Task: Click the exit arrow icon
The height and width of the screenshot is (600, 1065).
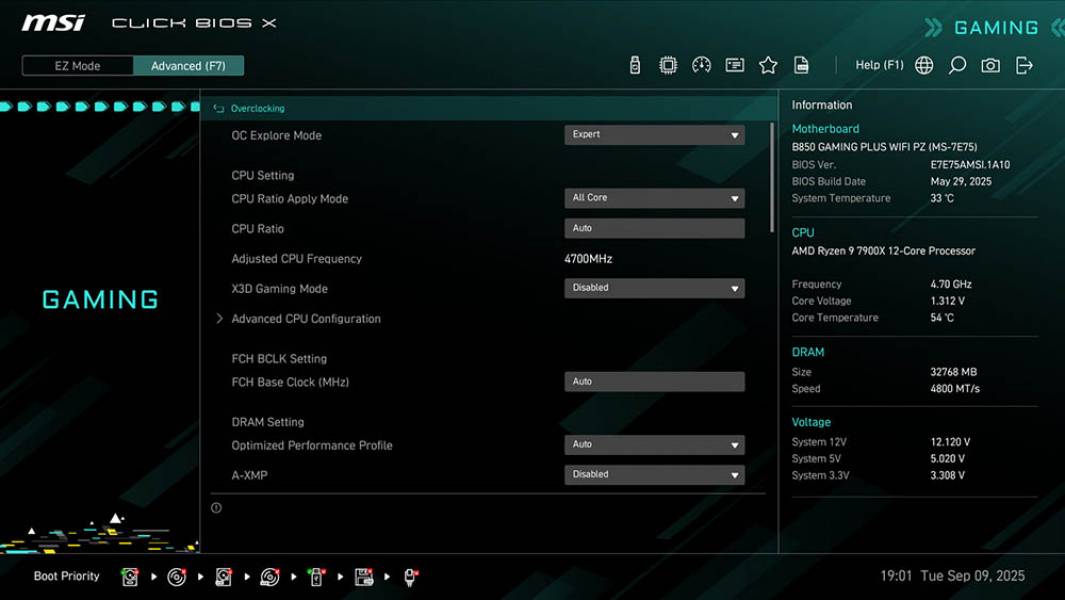Action: [x=1023, y=64]
